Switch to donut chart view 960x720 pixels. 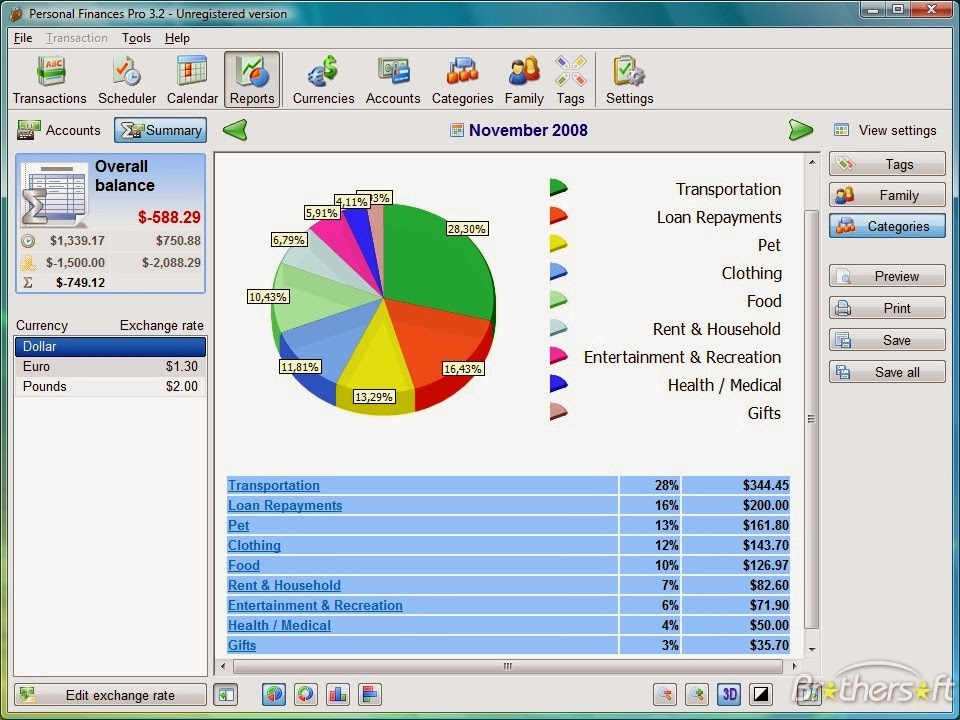306,694
